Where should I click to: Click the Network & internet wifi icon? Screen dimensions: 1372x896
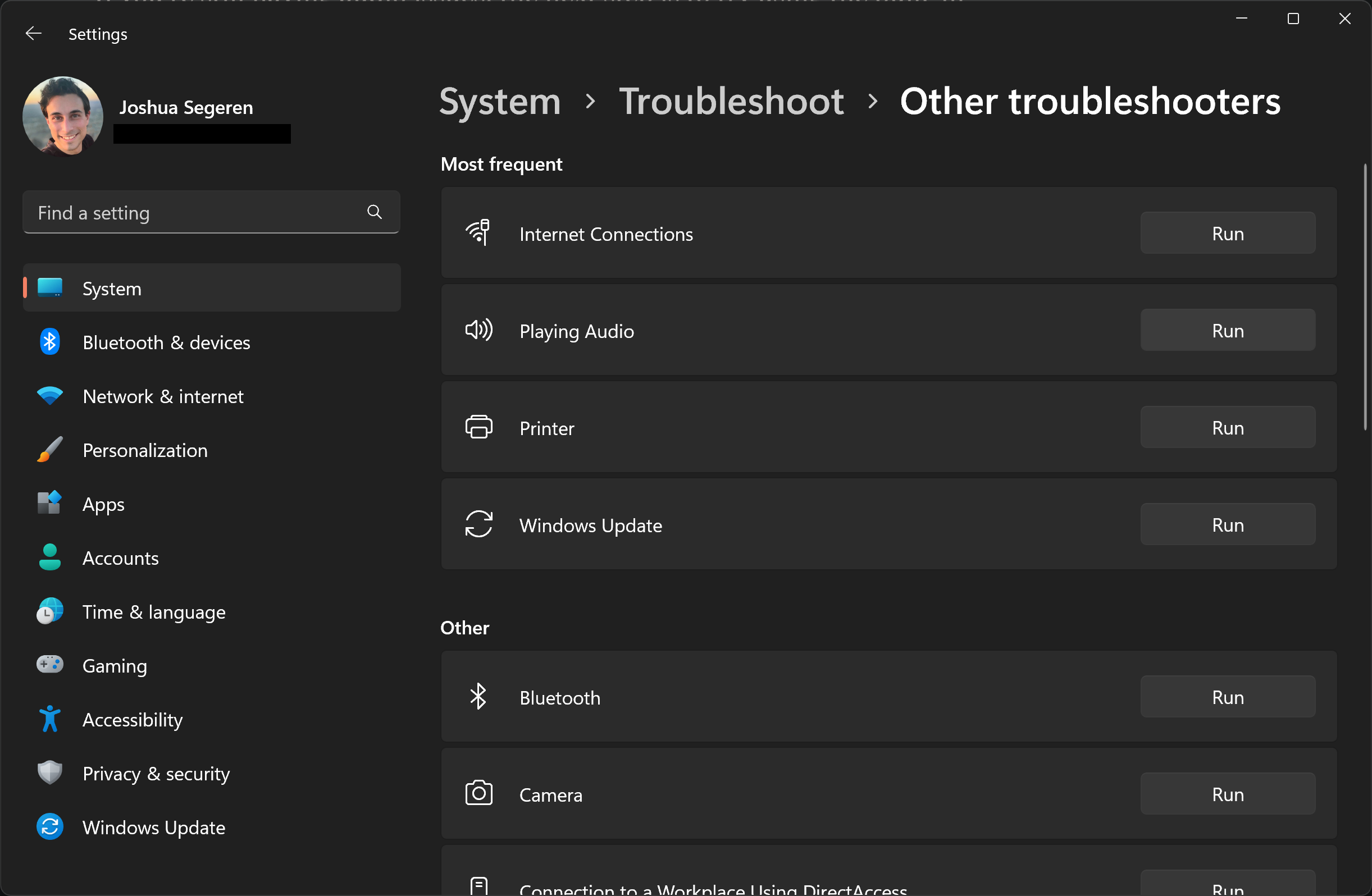pos(50,396)
